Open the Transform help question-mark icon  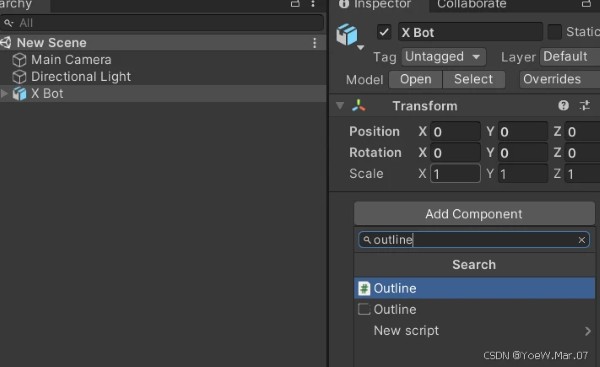coord(563,106)
